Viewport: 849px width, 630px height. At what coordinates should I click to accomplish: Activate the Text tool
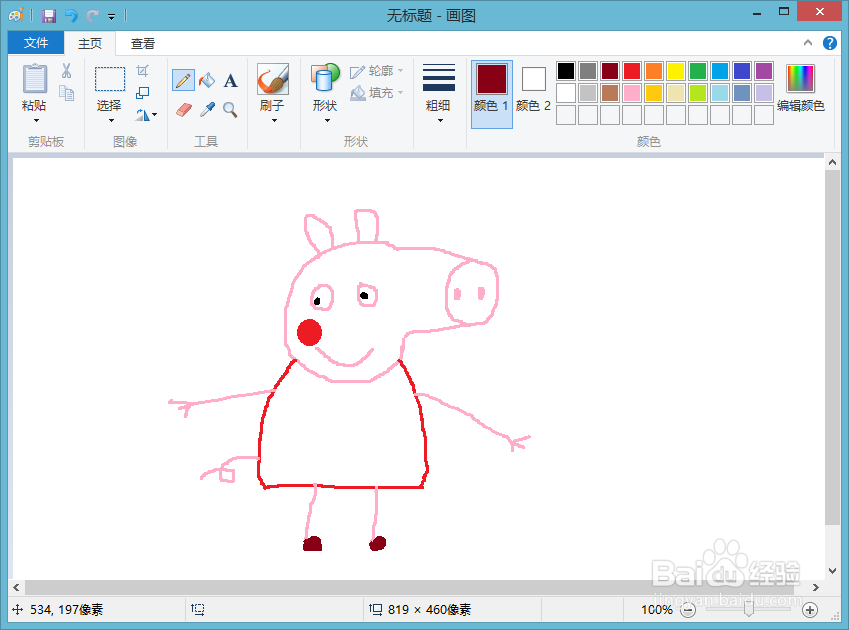coord(228,79)
